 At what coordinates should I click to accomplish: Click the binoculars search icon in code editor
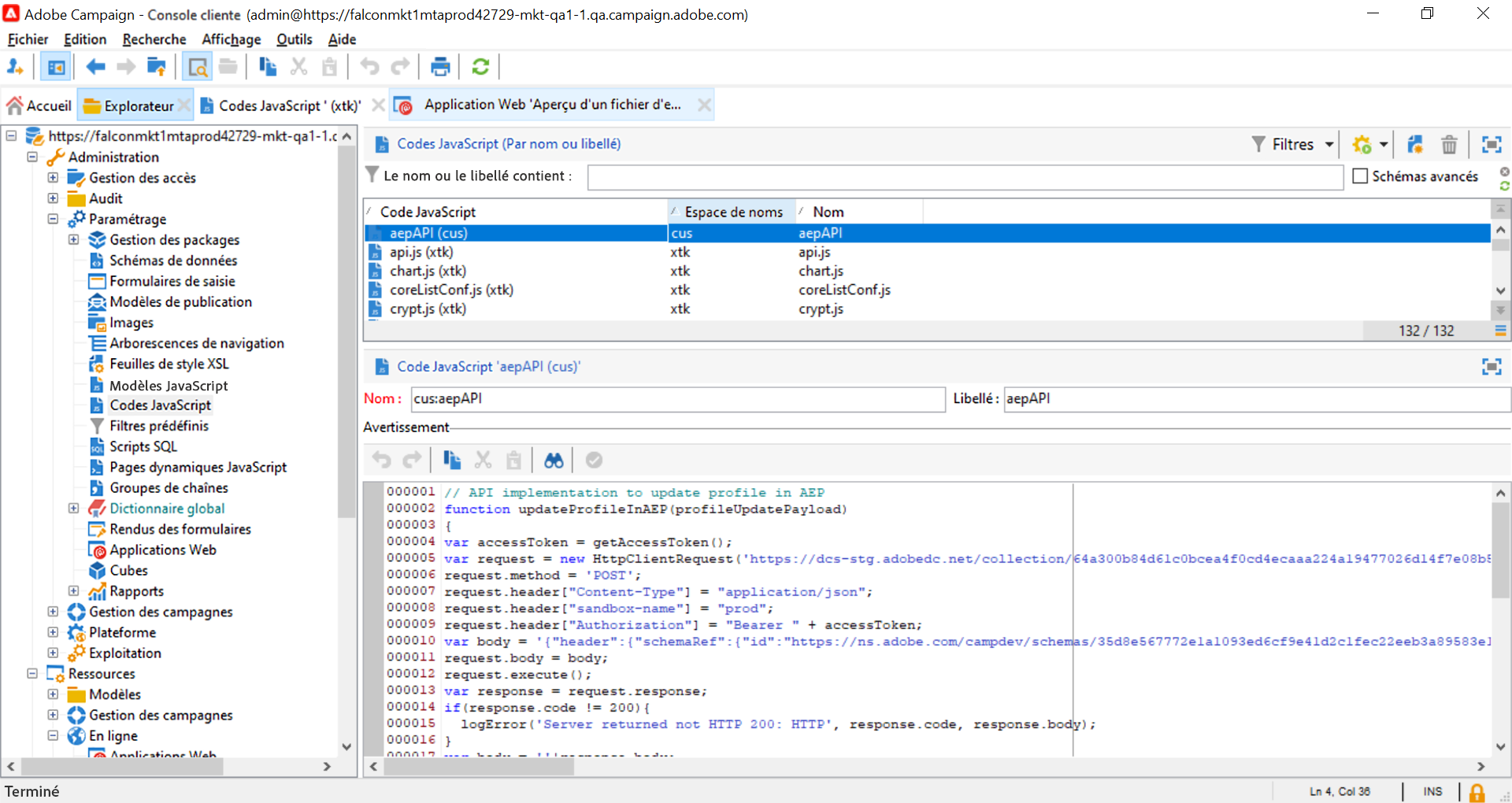(554, 461)
